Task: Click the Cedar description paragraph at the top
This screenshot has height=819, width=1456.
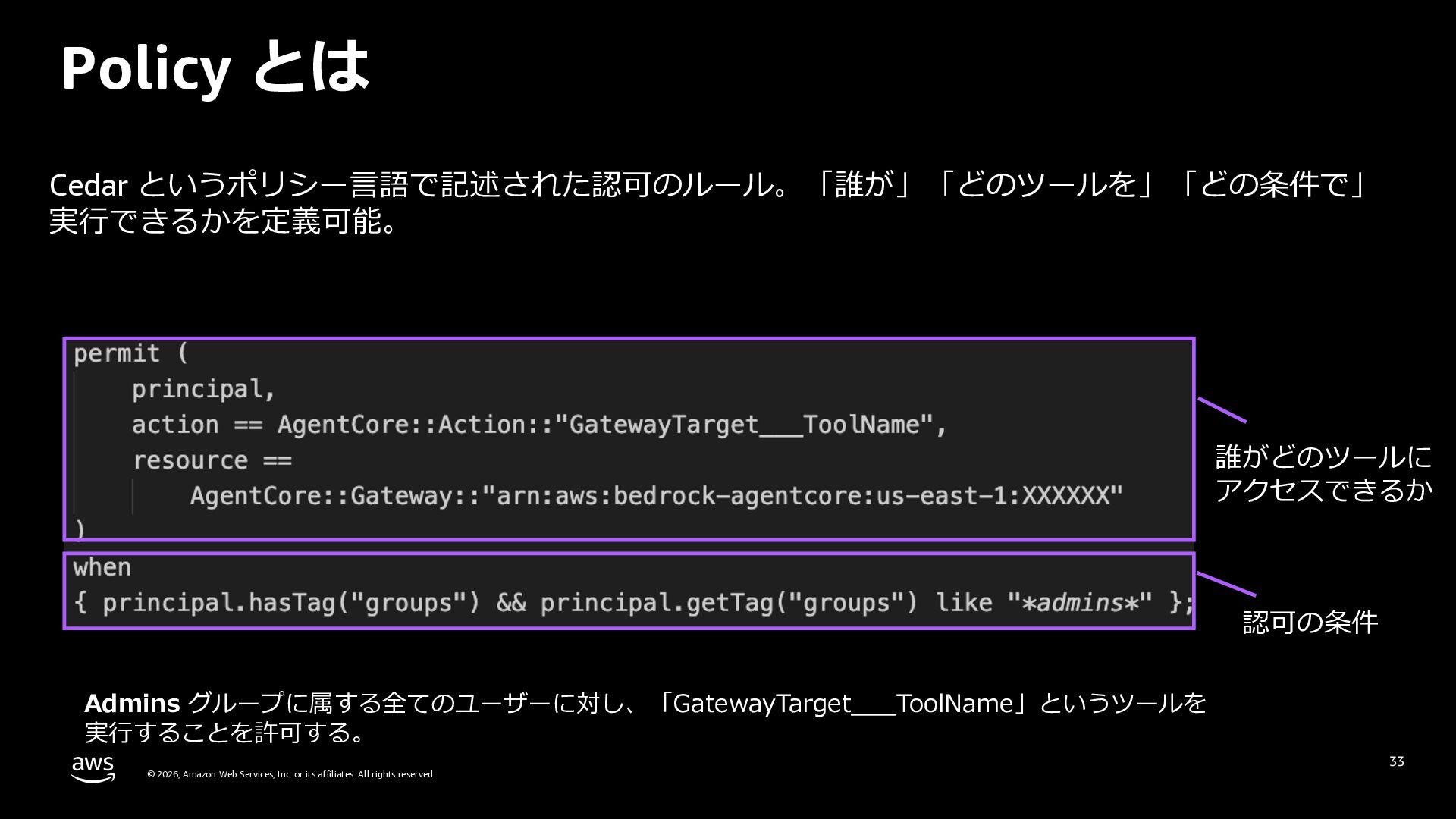Action: click(x=705, y=202)
